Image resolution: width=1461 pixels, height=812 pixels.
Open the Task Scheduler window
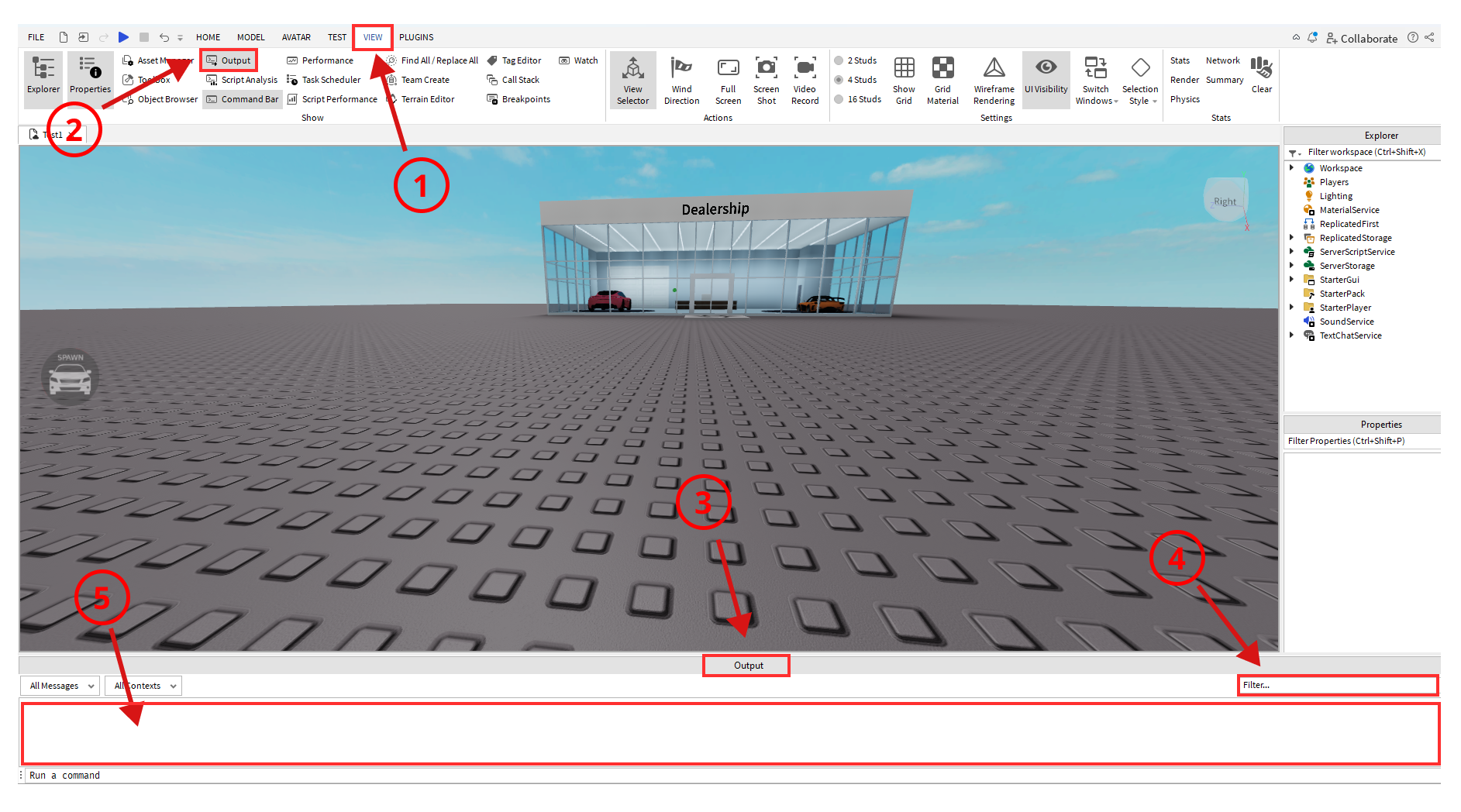pos(323,80)
